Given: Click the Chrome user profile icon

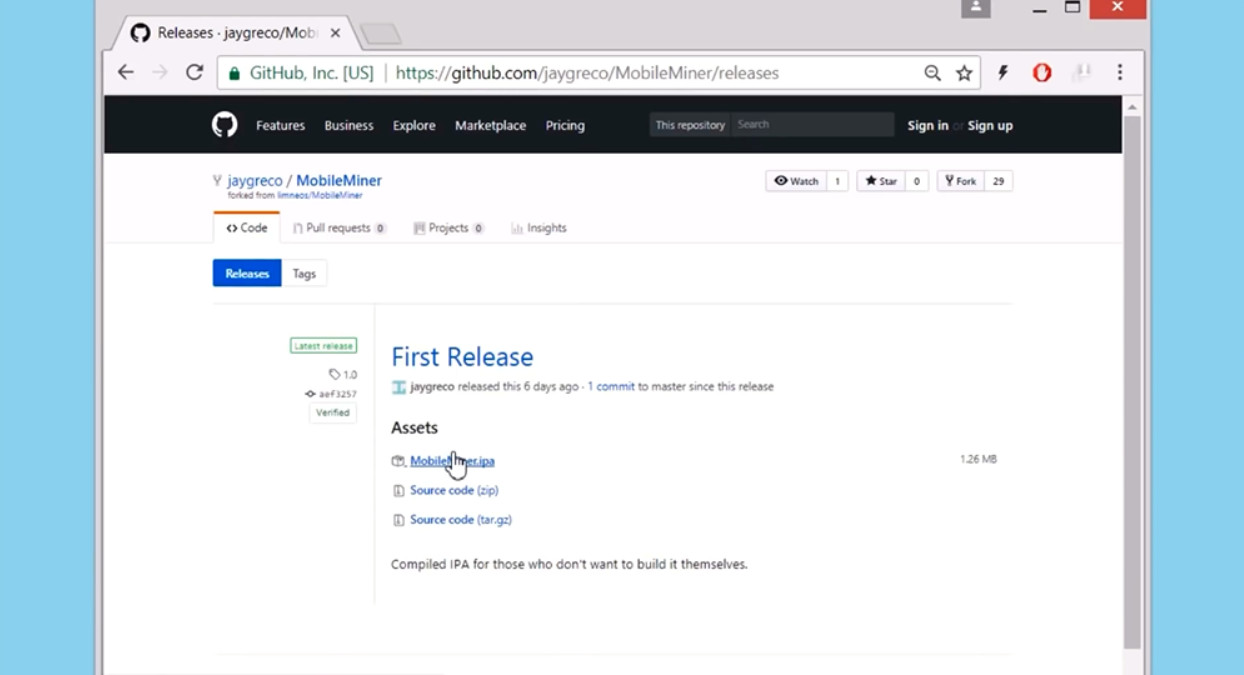Looking at the screenshot, I should (976, 8).
